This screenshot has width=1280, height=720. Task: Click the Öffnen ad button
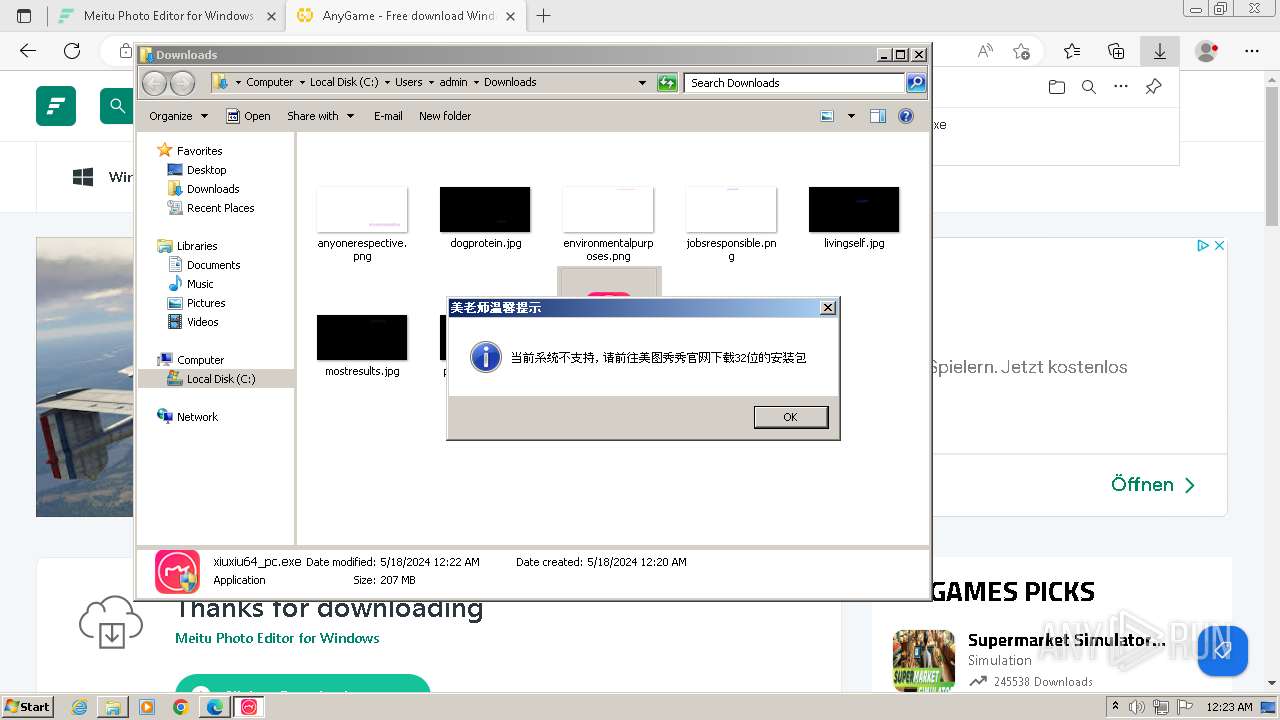point(1153,485)
